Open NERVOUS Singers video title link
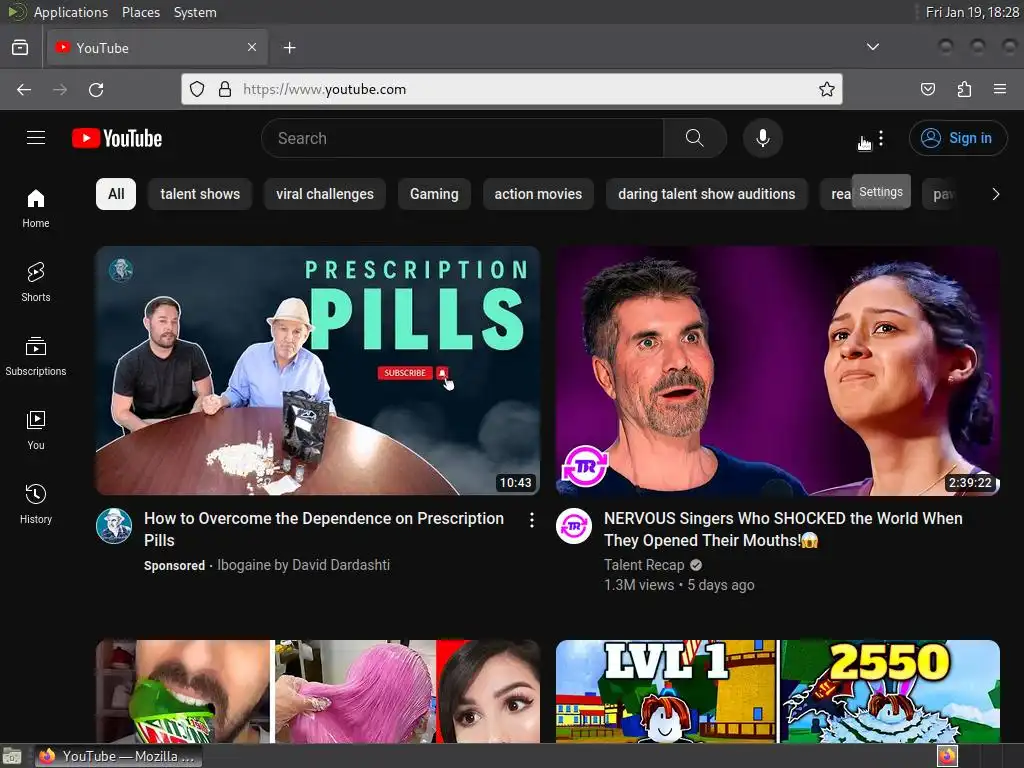Image resolution: width=1024 pixels, height=768 pixels. coord(783,529)
